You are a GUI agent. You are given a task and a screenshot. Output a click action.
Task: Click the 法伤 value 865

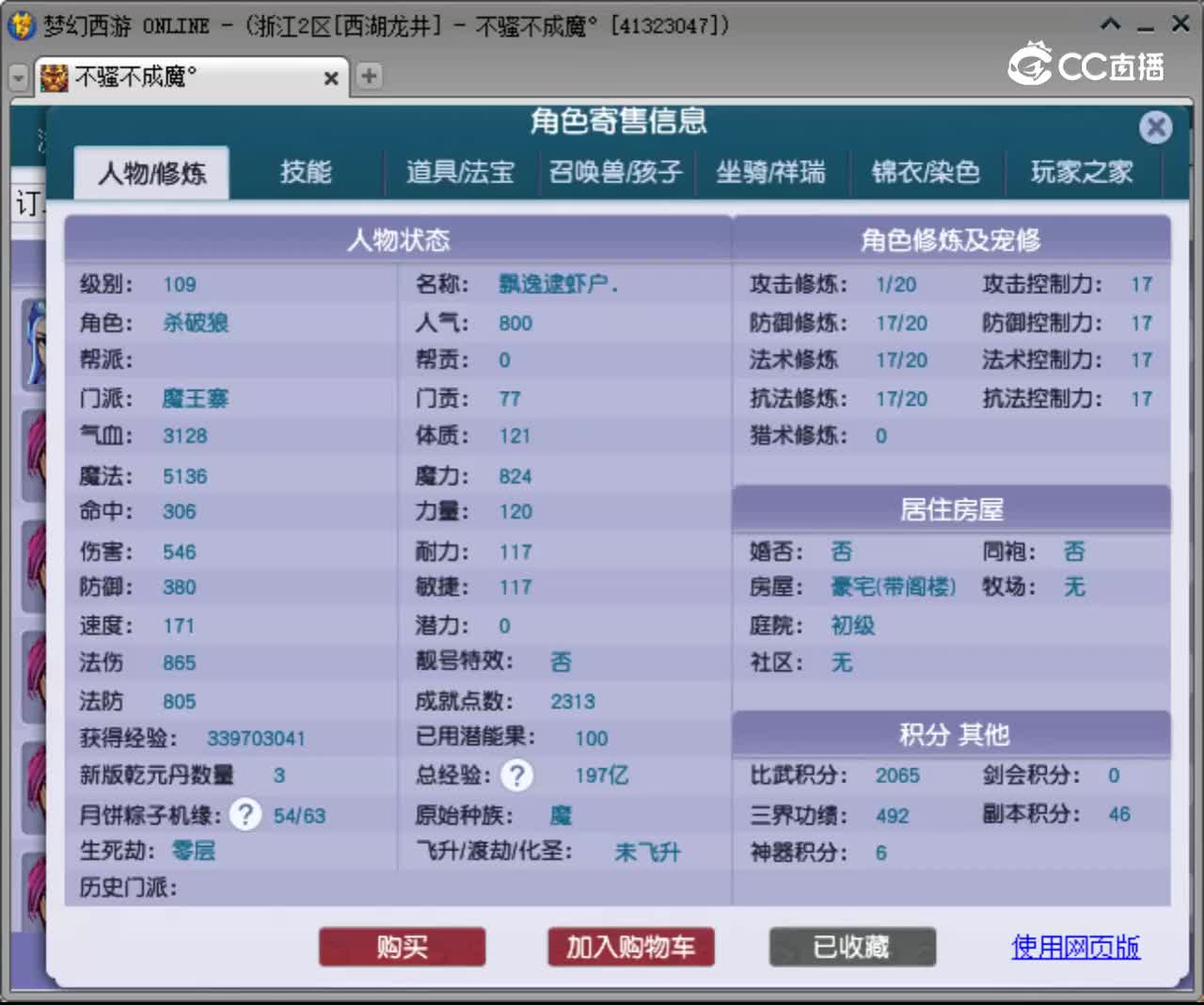(x=180, y=662)
